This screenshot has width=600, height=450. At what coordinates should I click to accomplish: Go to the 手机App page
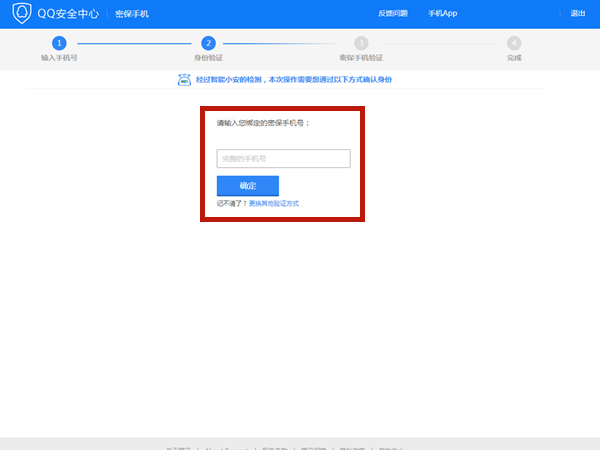442,14
